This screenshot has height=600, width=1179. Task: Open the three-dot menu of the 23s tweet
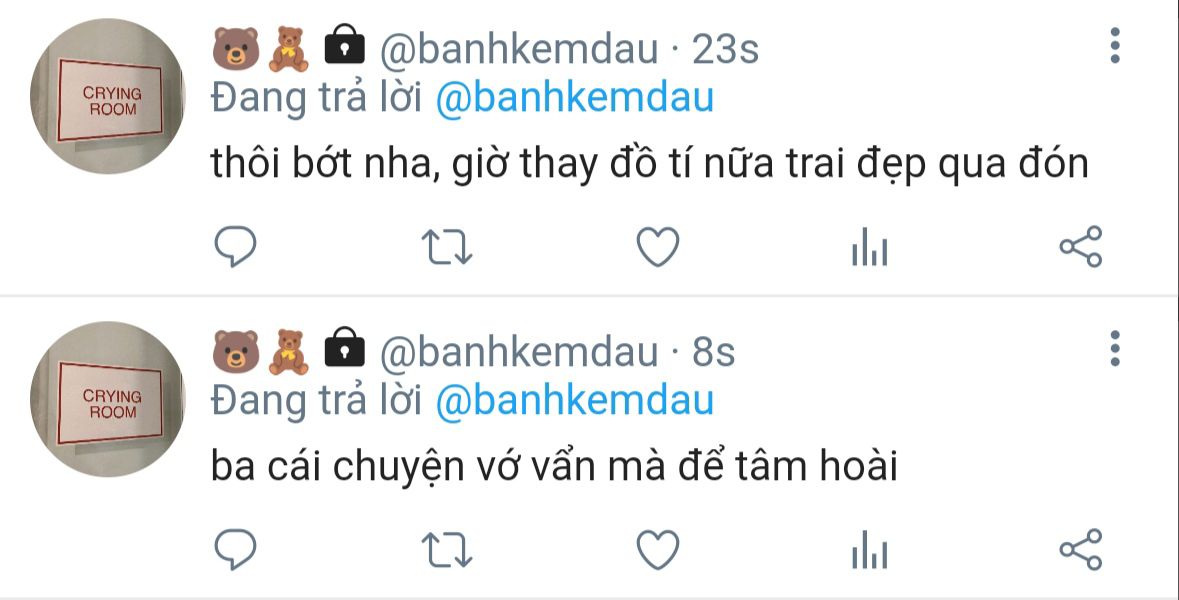(1115, 46)
